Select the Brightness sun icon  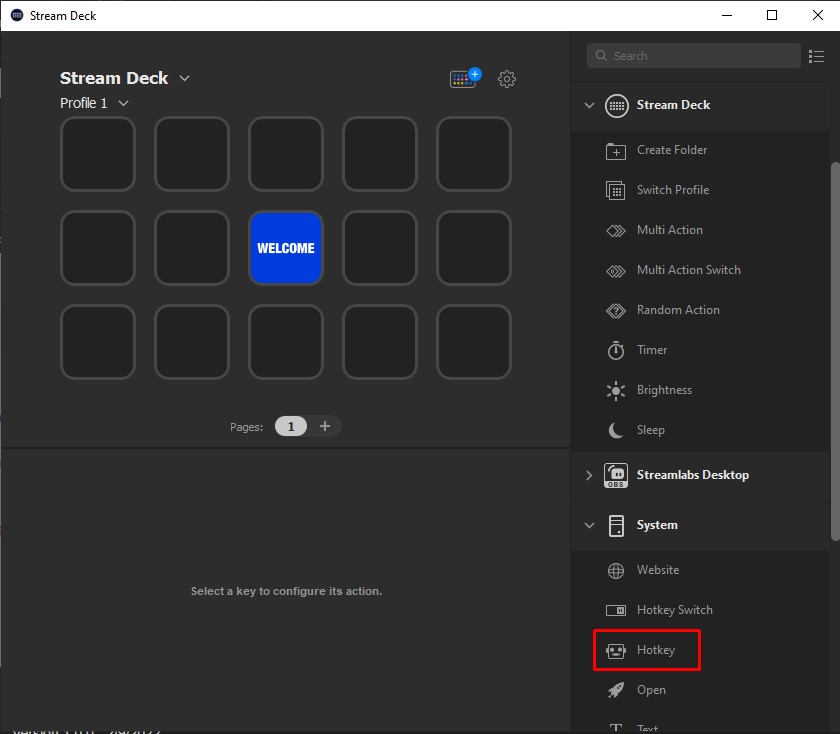click(616, 391)
